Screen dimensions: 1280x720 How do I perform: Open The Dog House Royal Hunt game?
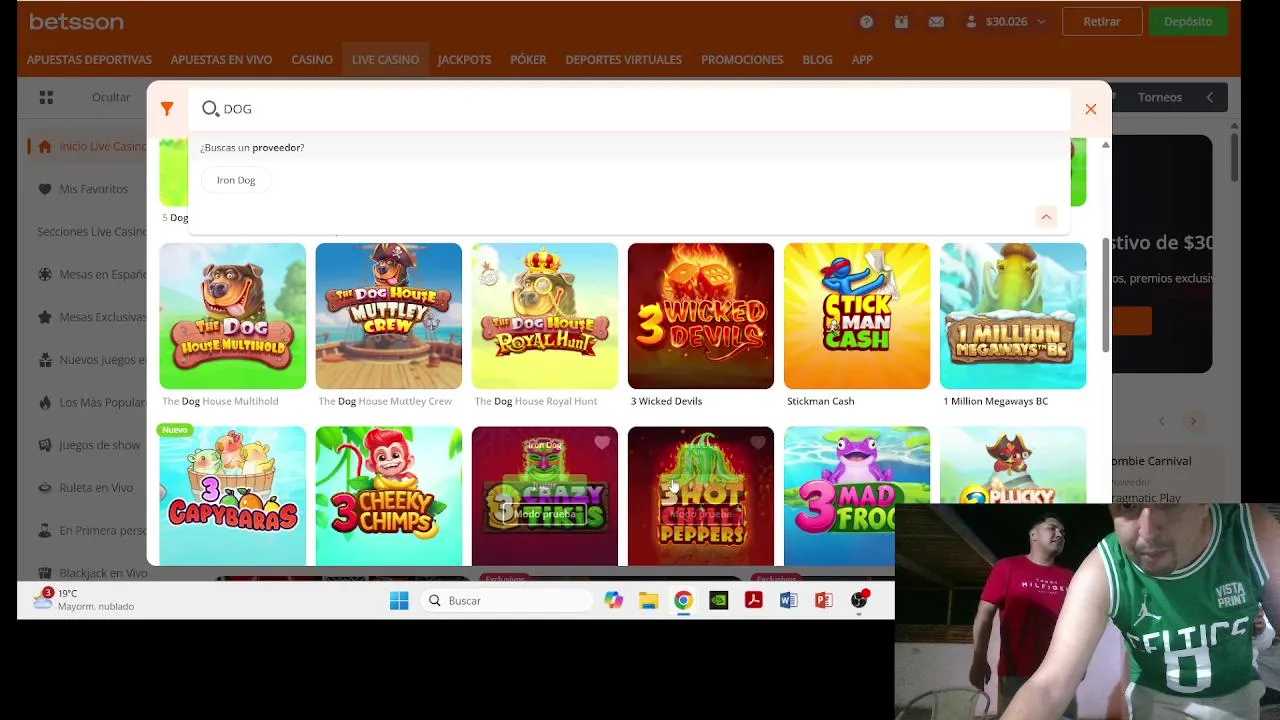coord(544,316)
